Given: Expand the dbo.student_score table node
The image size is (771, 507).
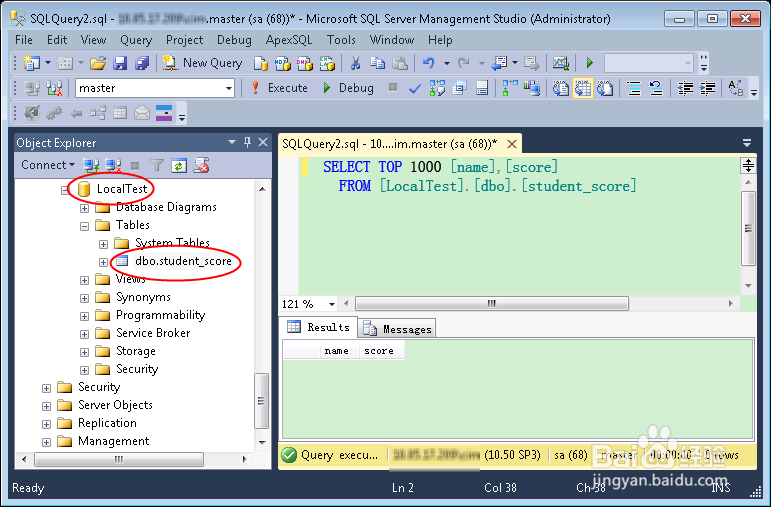Looking at the screenshot, I should (x=103, y=262).
